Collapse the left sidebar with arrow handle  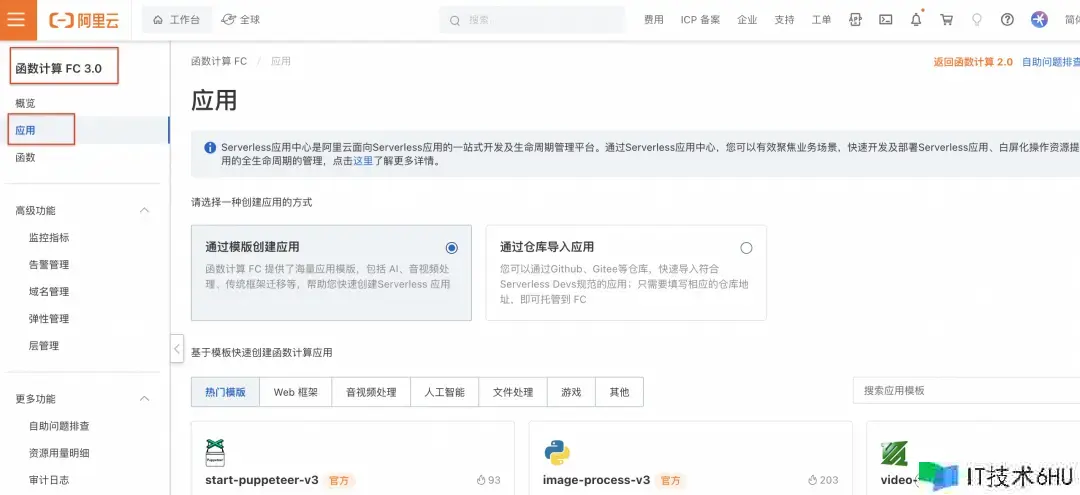(177, 349)
